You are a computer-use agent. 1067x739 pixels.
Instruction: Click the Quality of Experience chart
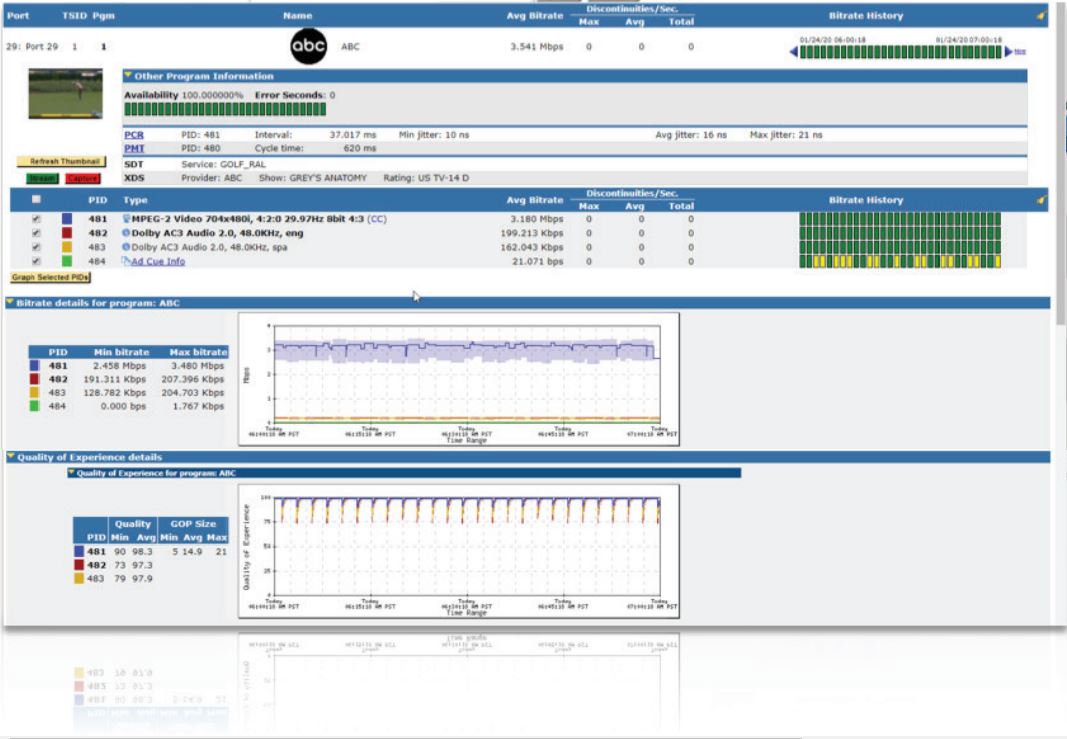click(459, 551)
